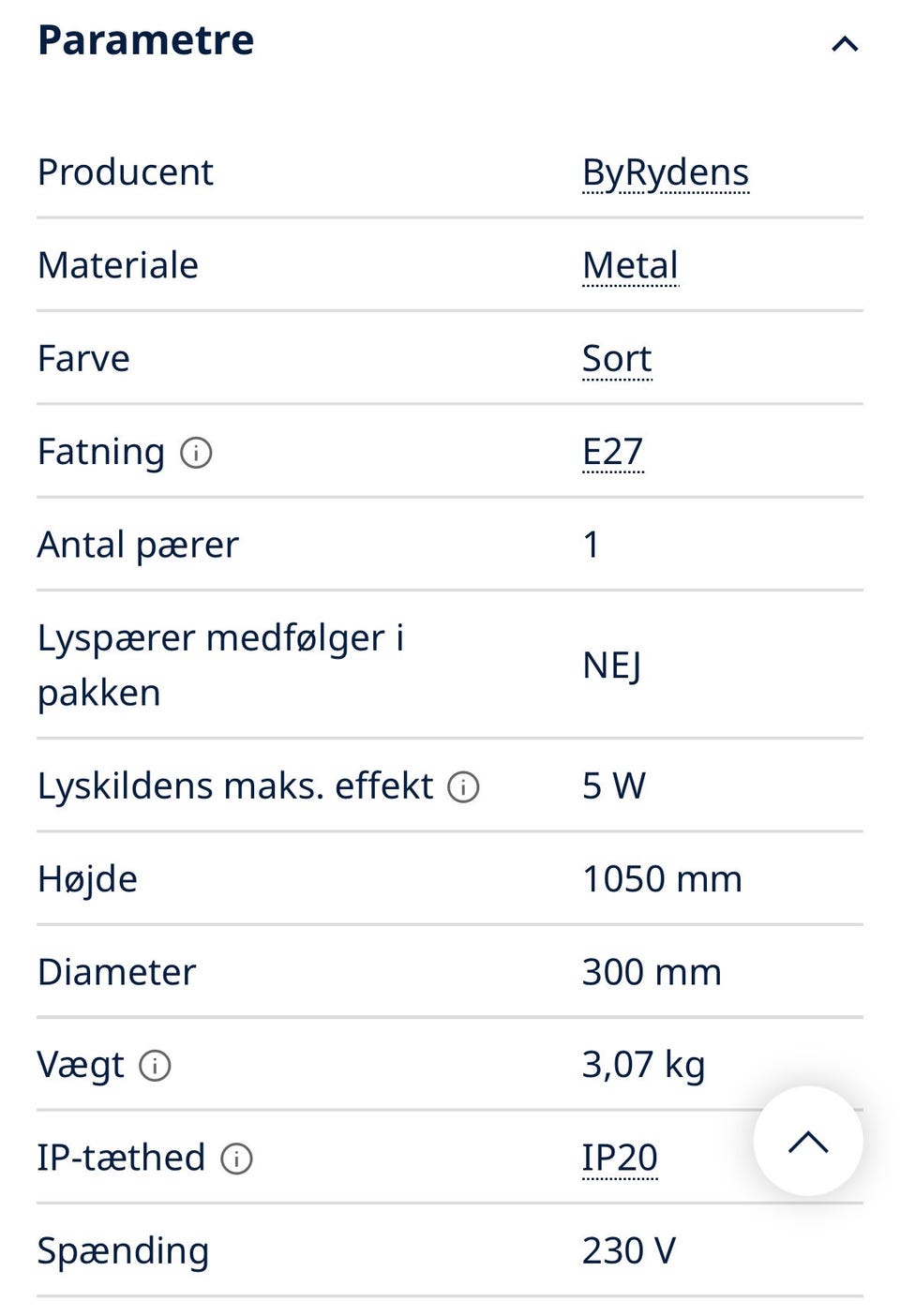Click the Parametre heading
Screen dimensions: 900x1316
pyautogui.click(x=145, y=40)
